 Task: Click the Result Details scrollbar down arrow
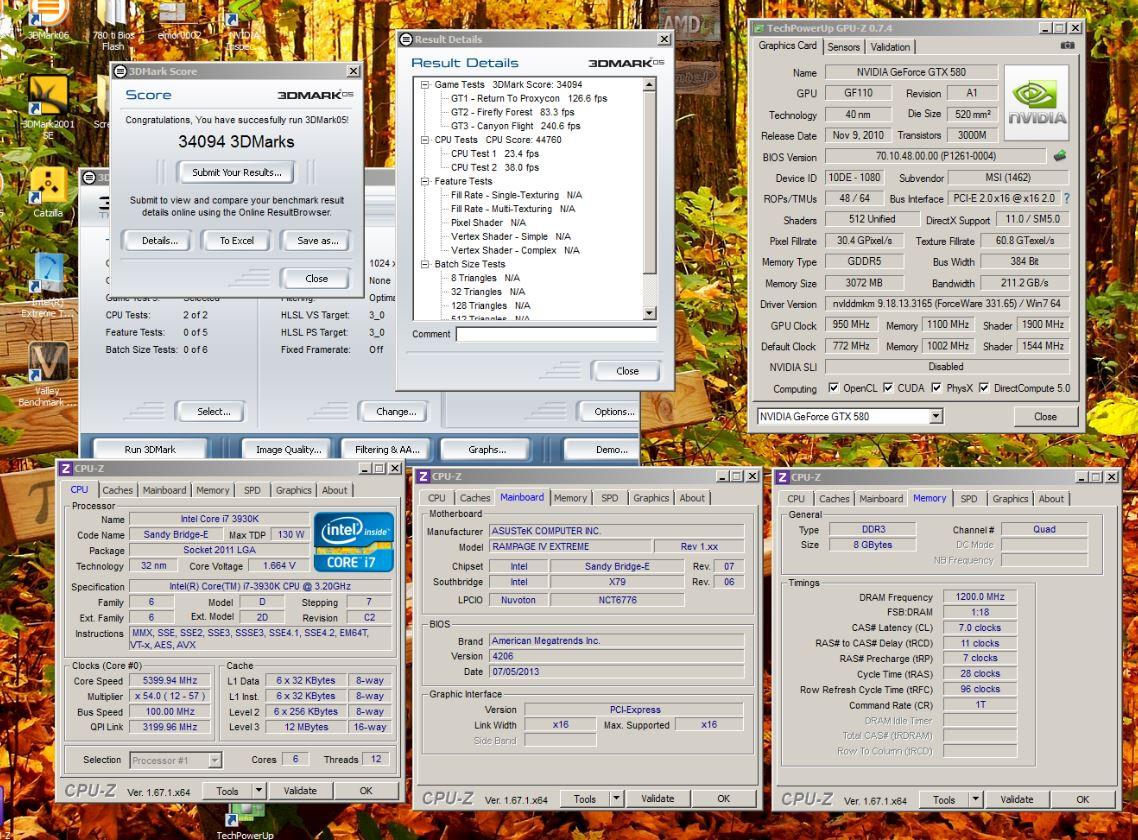coord(650,313)
